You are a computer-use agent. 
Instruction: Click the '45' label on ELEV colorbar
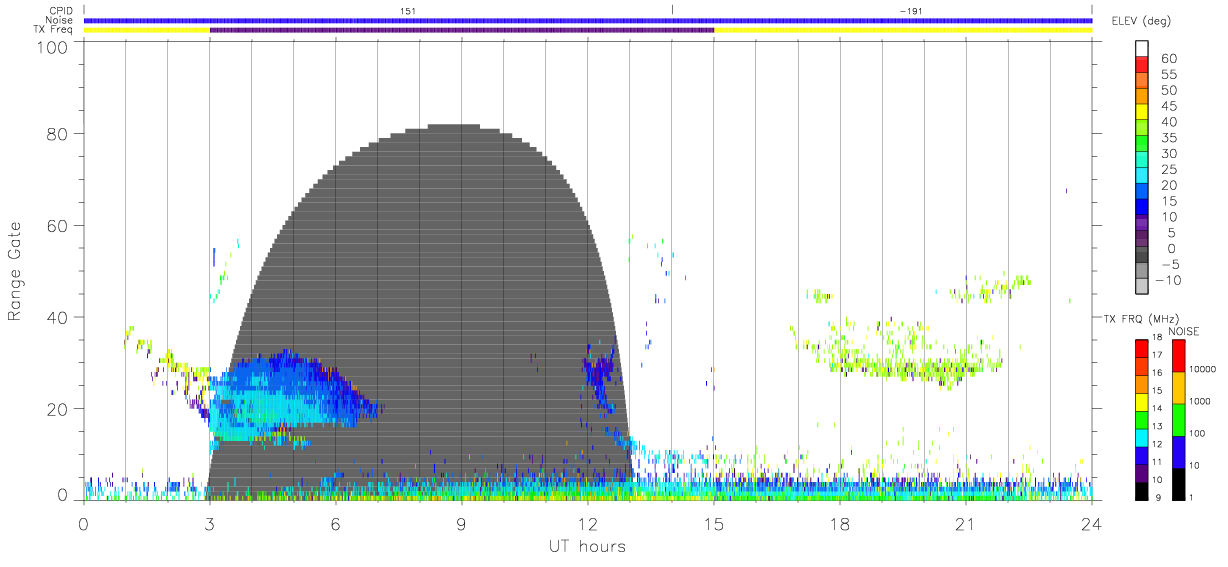1169,106
